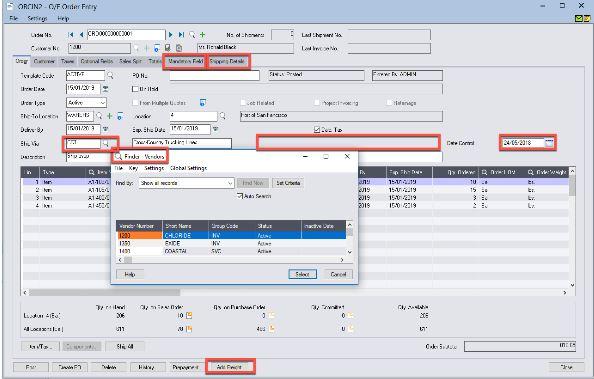Open Date Control calendar icon
This screenshot has width=594, height=379.
pos(549,143)
